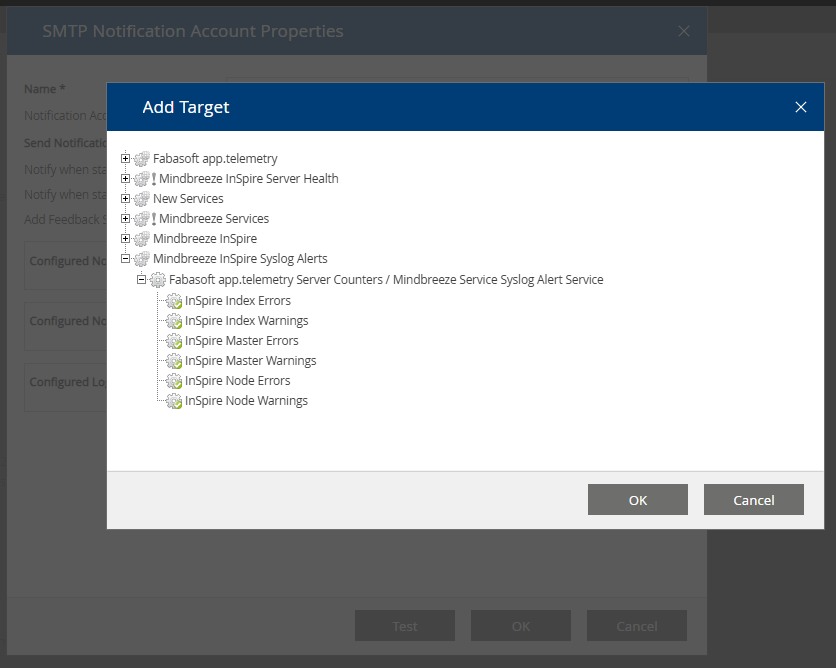Select InSpire Index Warnings target
Image resolution: width=836 pixels, height=668 pixels.
tap(246, 321)
